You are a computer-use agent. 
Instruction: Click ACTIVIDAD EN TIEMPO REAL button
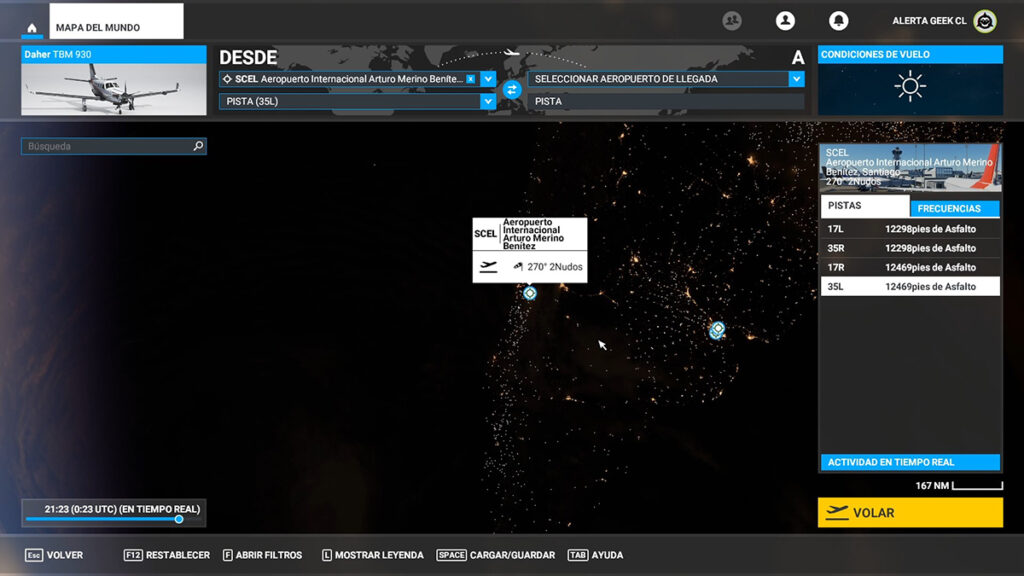coord(910,462)
